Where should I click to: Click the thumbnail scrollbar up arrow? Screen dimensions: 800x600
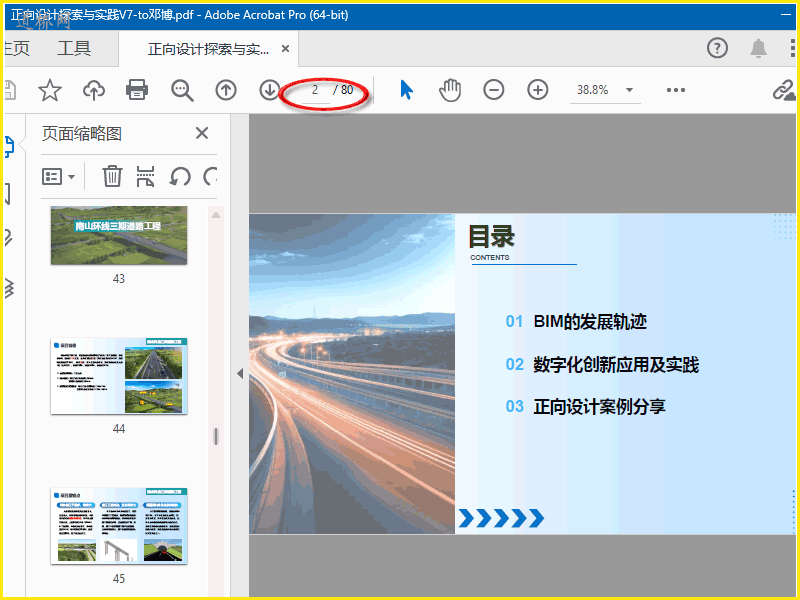[216, 215]
